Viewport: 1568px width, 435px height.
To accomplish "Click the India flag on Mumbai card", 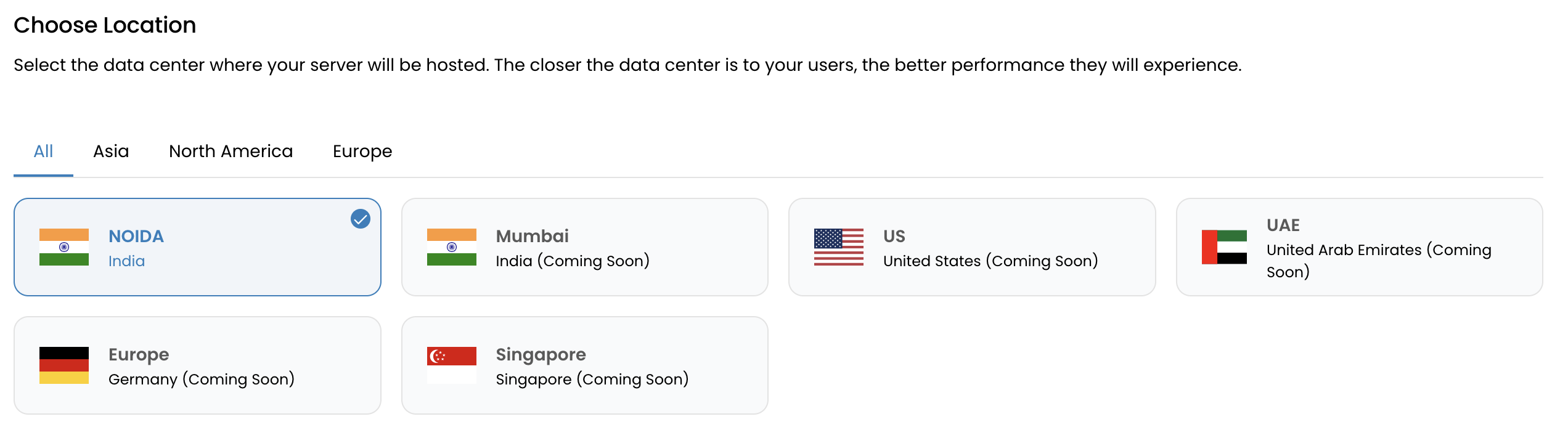I will pyautogui.click(x=452, y=247).
